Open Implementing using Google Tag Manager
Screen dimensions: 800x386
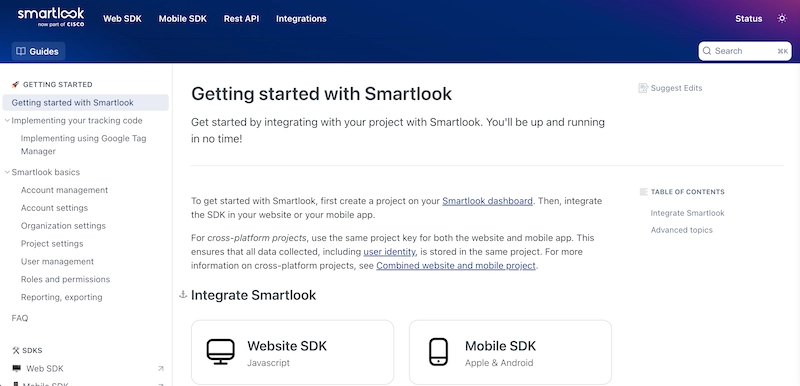click(x=84, y=145)
